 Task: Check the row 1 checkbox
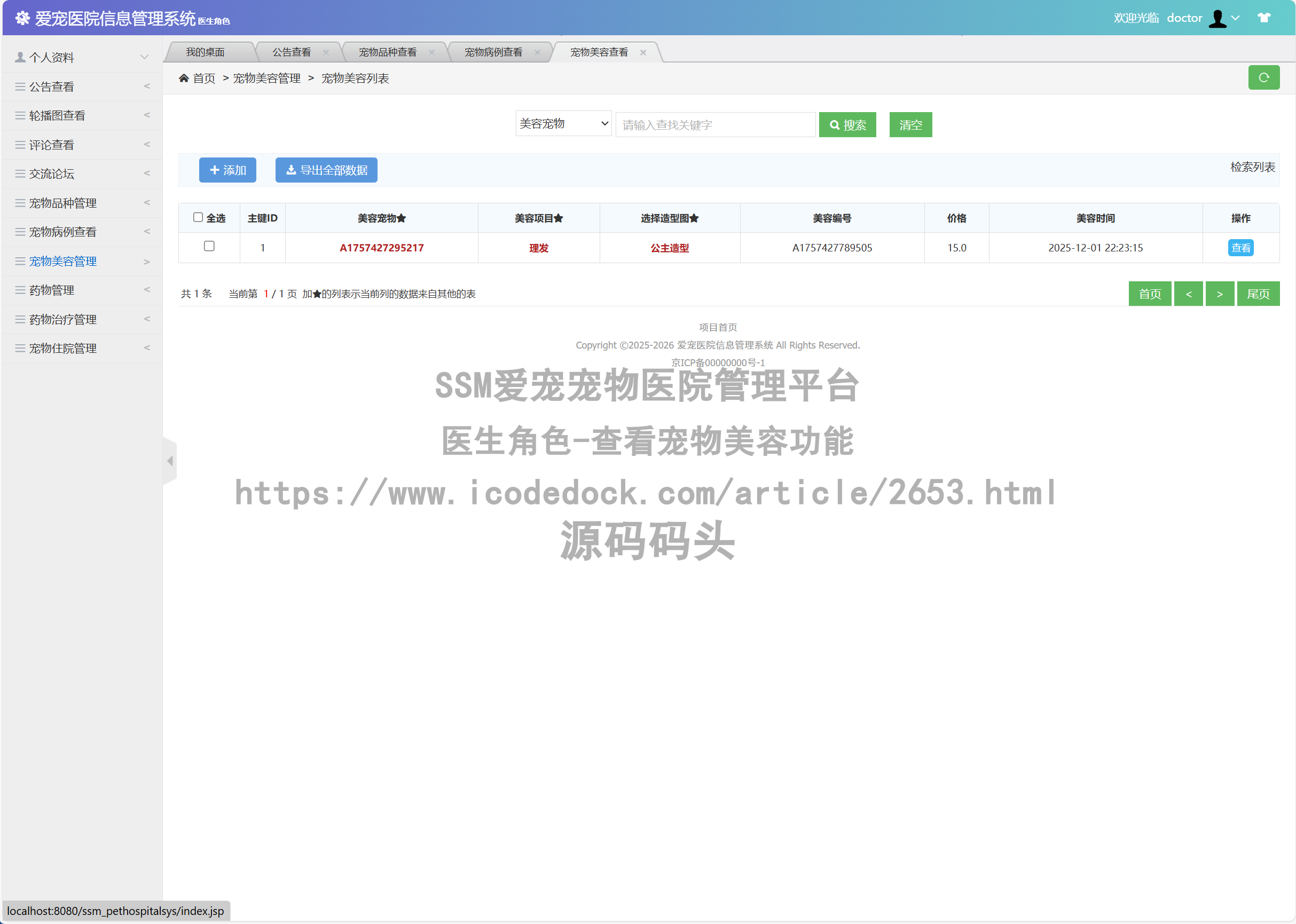click(209, 246)
